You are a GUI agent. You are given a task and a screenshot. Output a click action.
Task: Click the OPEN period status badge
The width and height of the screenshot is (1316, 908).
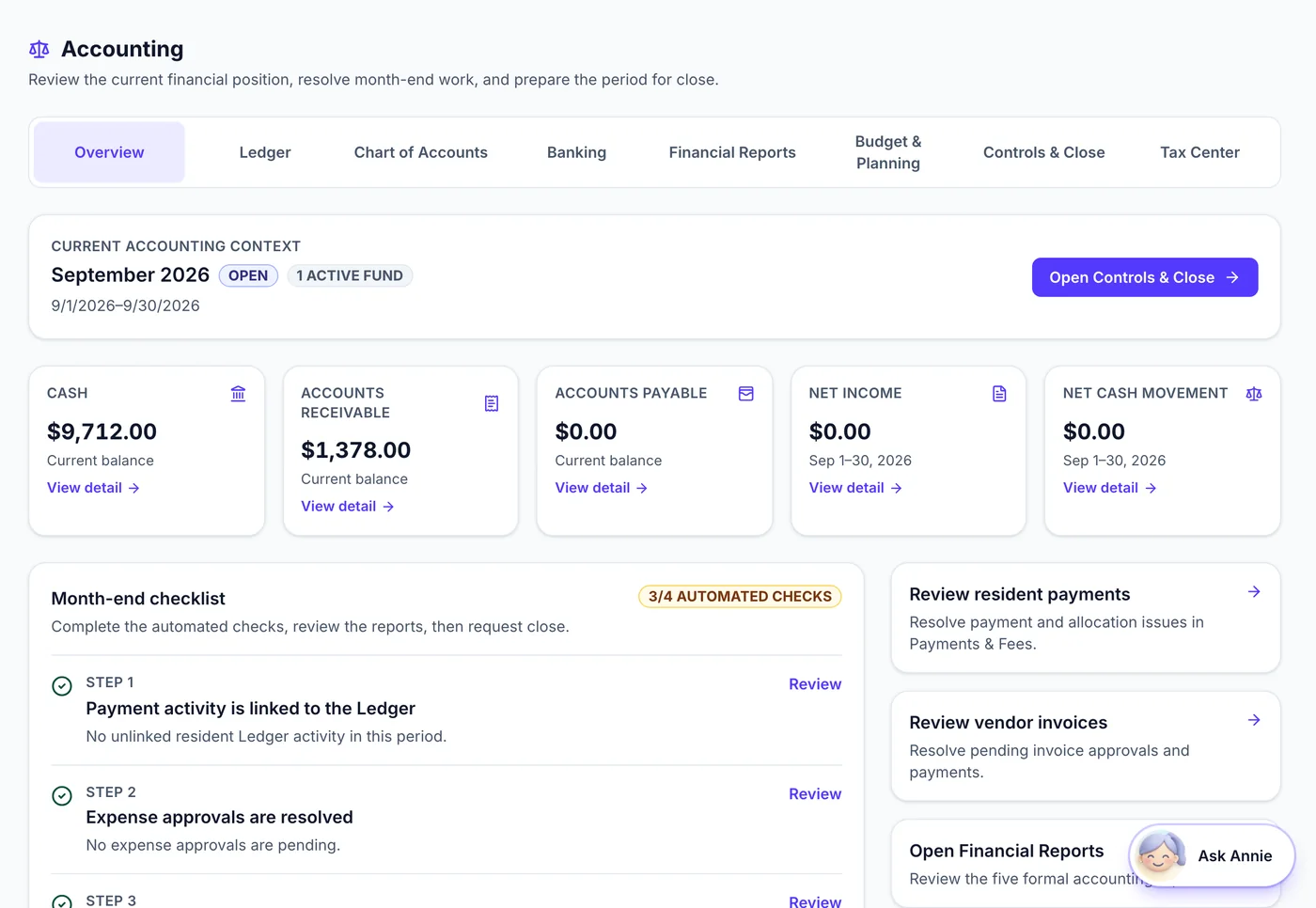click(x=248, y=275)
